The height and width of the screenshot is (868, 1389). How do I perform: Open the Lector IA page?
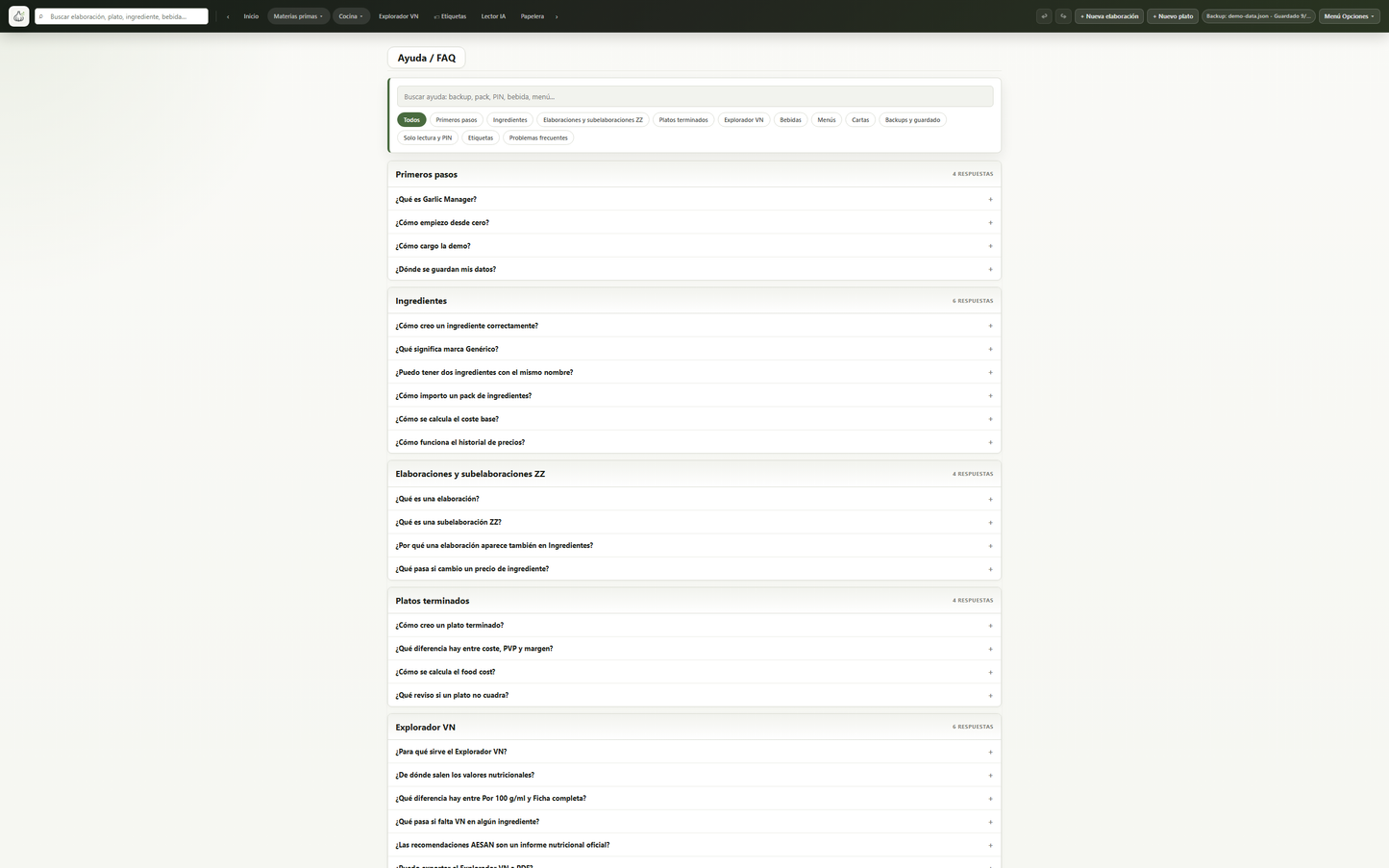(493, 16)
